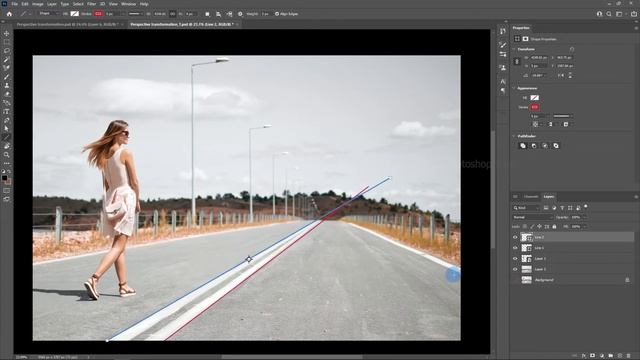Select the Line shape tool
Screen dimensions: 640x360
click(x=7, y=138)
